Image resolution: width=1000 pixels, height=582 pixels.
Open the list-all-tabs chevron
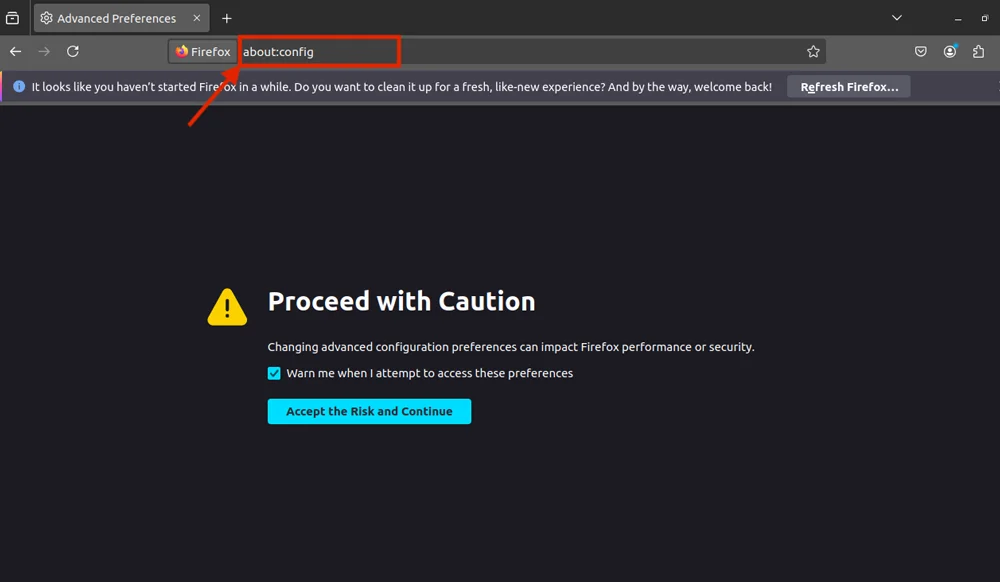(x=897, y=17)
